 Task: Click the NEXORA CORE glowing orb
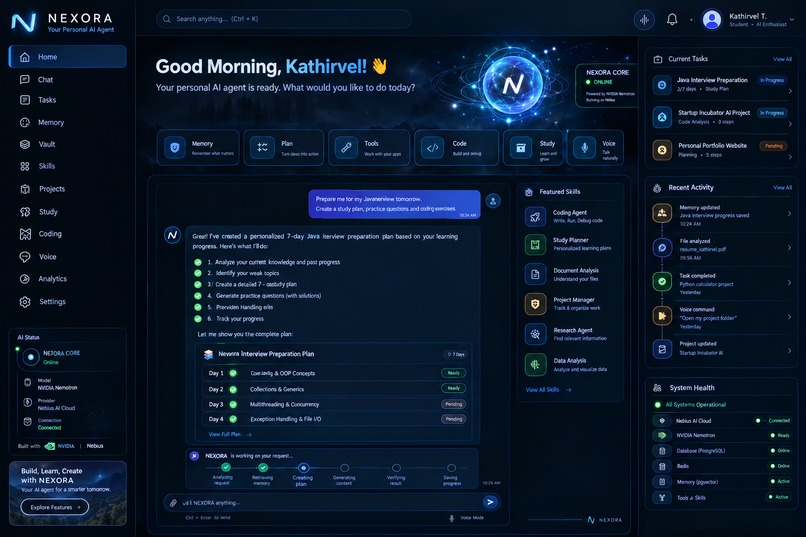point(512,84)
